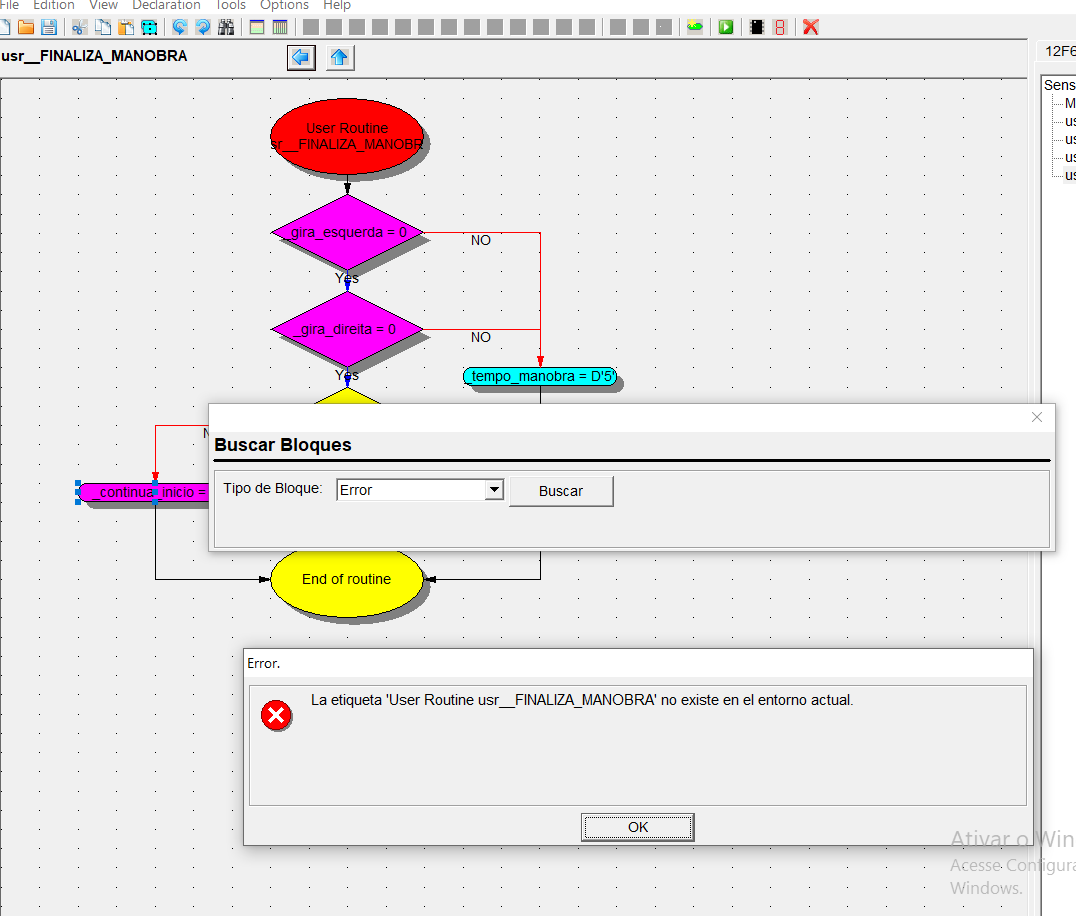The width and height of the screenshot is (1076, 916).
Task: Confirm the error dialog with OK
Action: (x=638, y=827)
